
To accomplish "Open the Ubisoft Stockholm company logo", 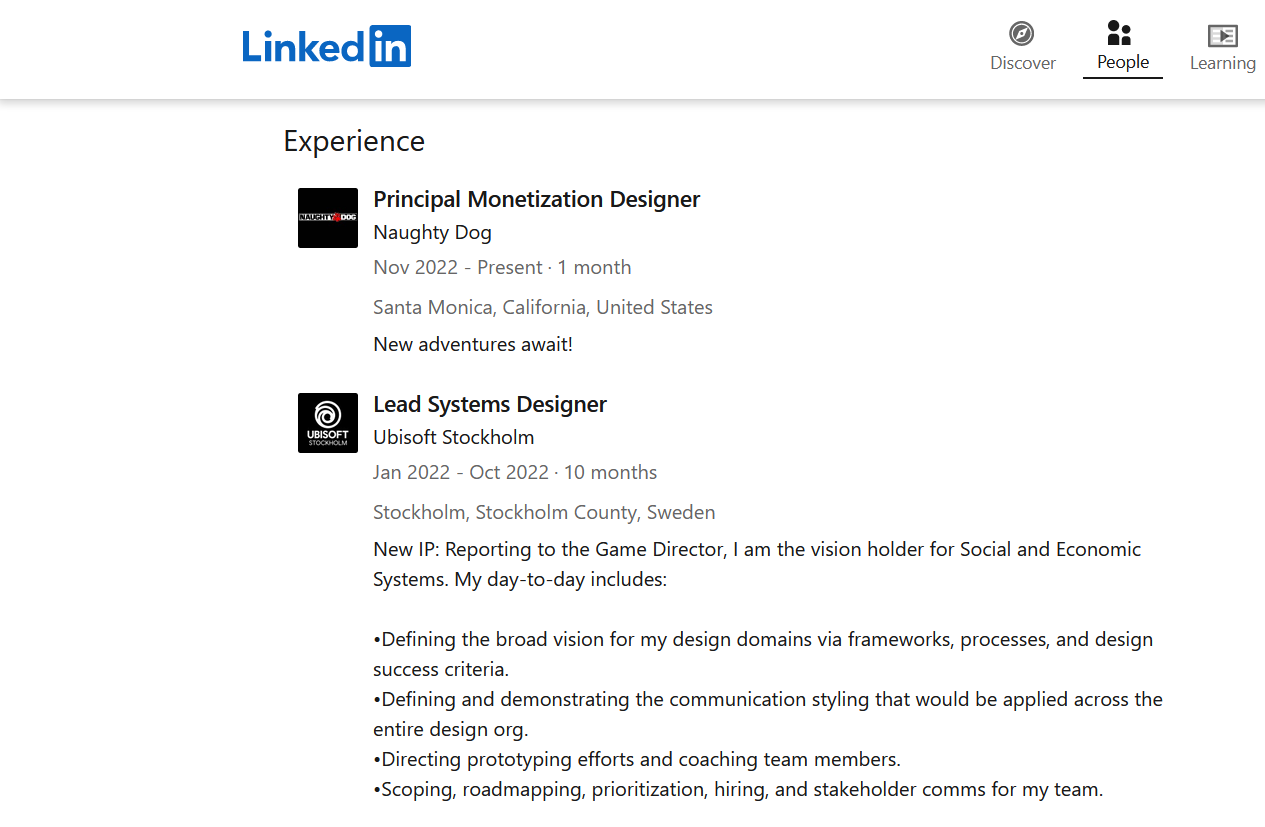I will 328,423.
